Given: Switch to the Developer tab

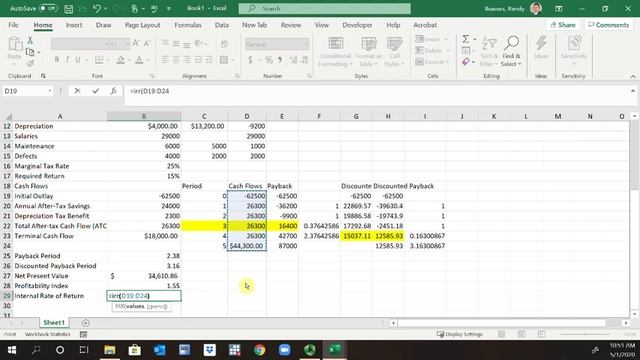Looking at the screenshot, I should click(357, 25).
